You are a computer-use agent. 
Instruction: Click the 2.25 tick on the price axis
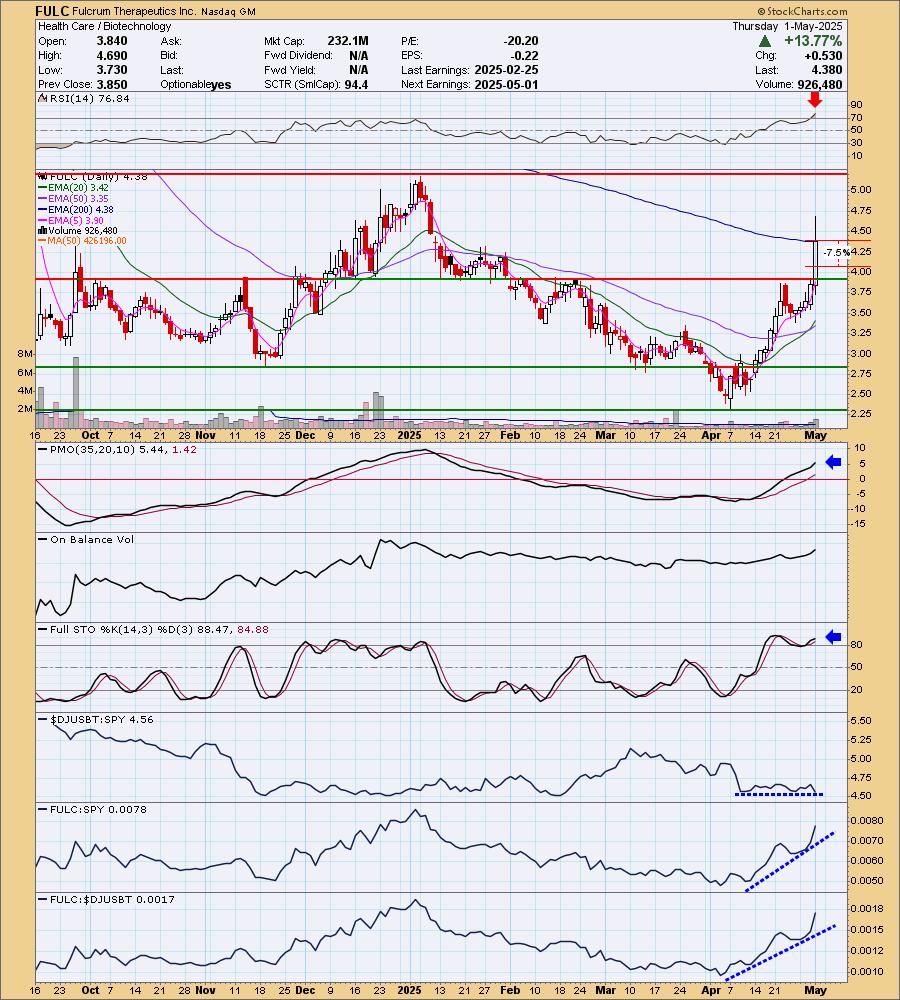[x=860, y=414]
